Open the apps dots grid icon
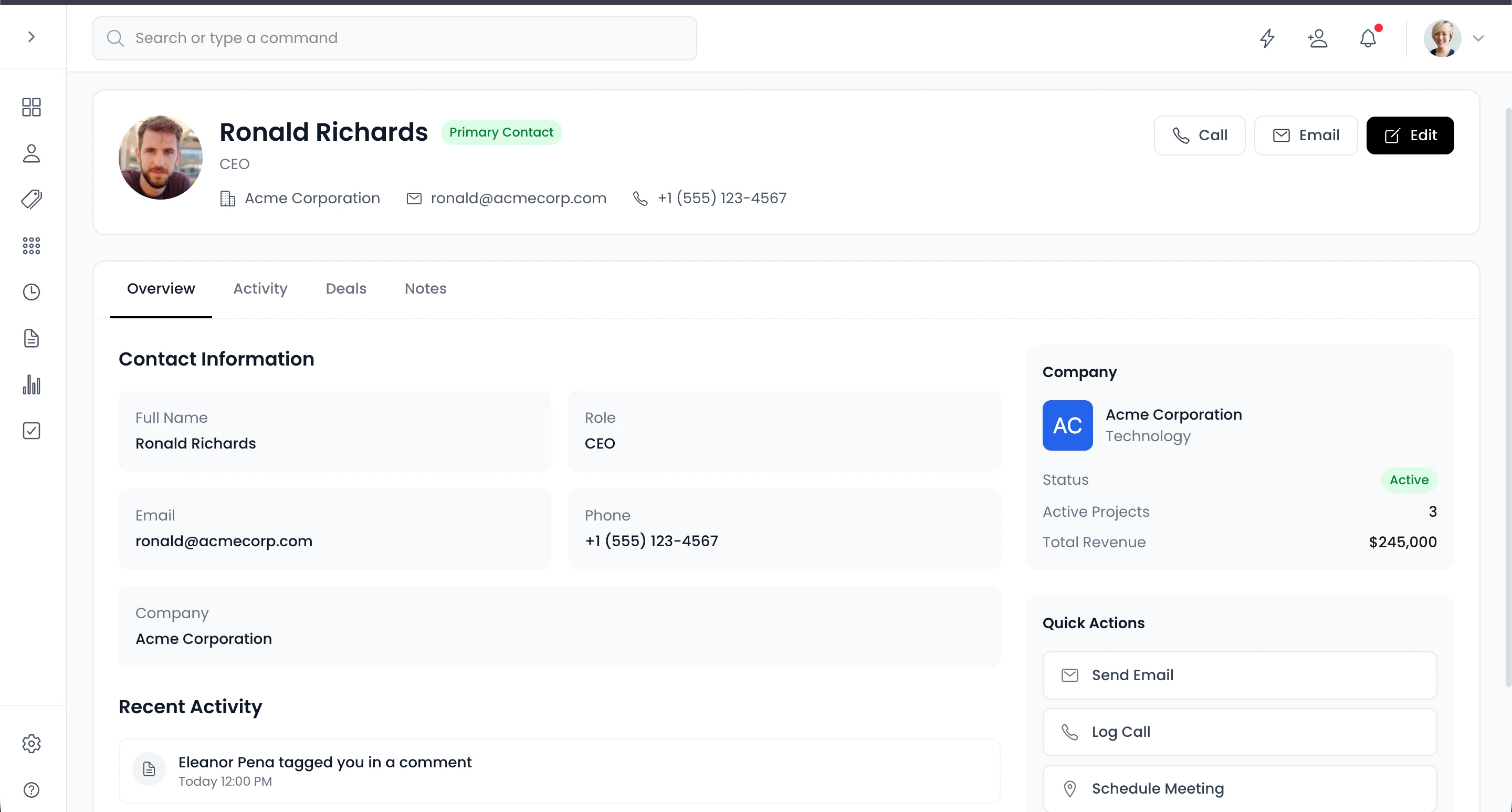Screen dimensions: 1512x812 click(31, 245)
